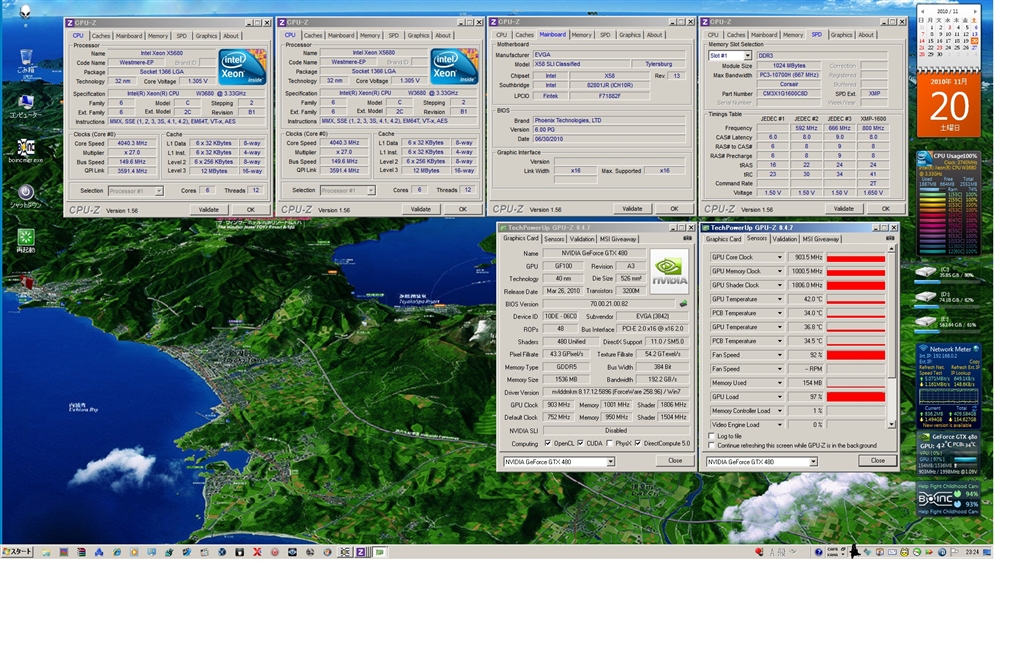
Task: Click Validate in the CPU-Z SPD window
Action: coord(844,209)
